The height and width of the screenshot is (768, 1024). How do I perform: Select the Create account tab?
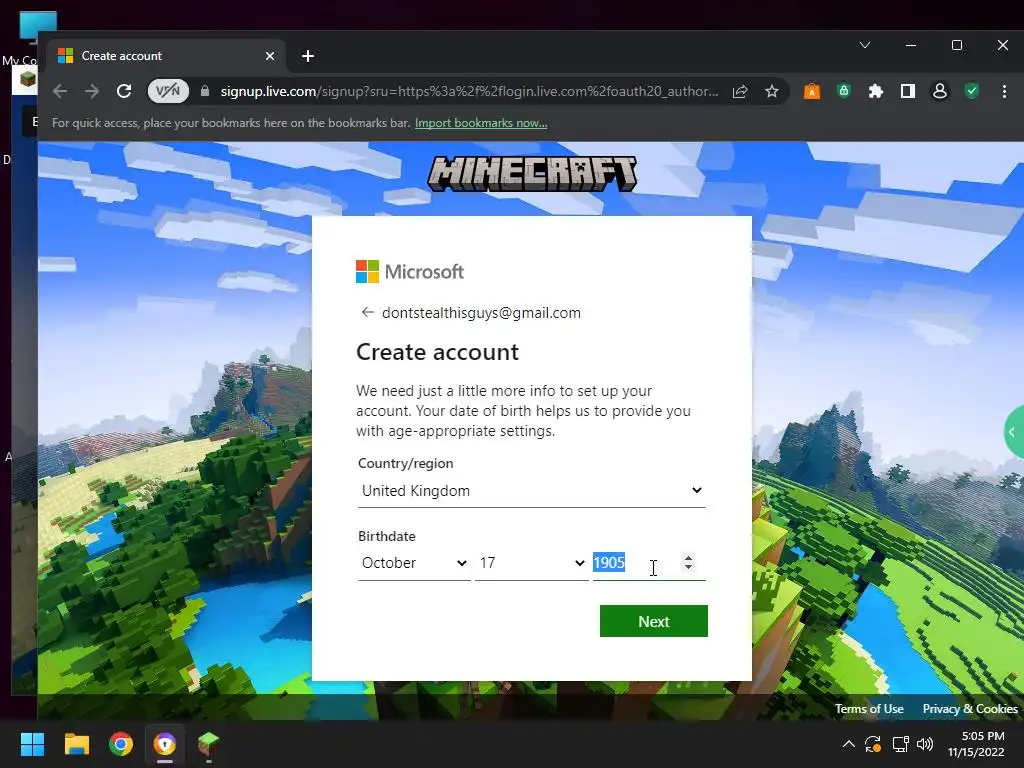point(166,56)
